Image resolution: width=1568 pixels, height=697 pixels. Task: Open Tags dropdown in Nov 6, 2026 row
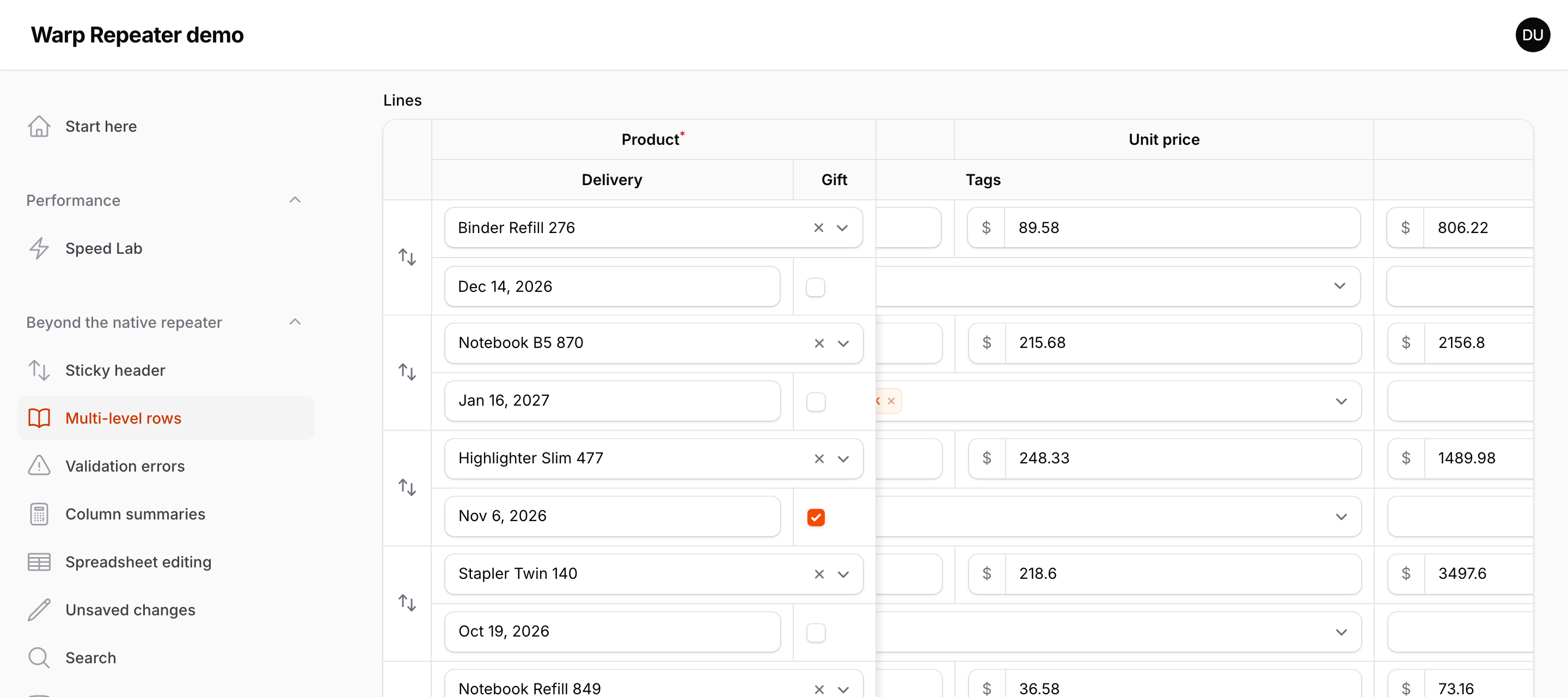1341,517
